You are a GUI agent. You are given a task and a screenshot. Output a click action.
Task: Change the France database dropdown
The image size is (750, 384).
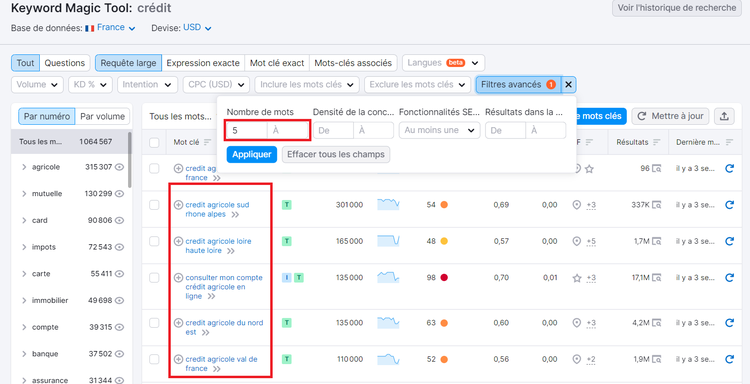116,28
